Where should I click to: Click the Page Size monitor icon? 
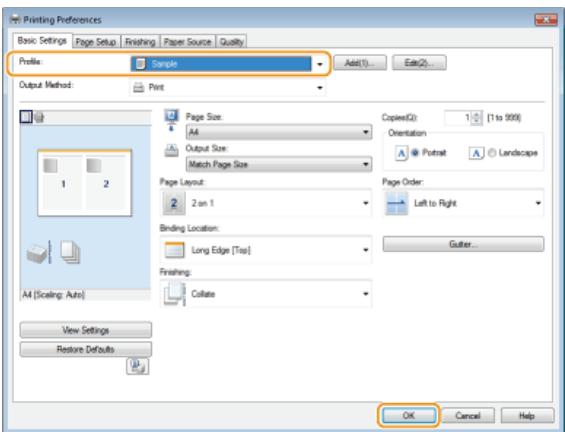click(x=172, y=120)
